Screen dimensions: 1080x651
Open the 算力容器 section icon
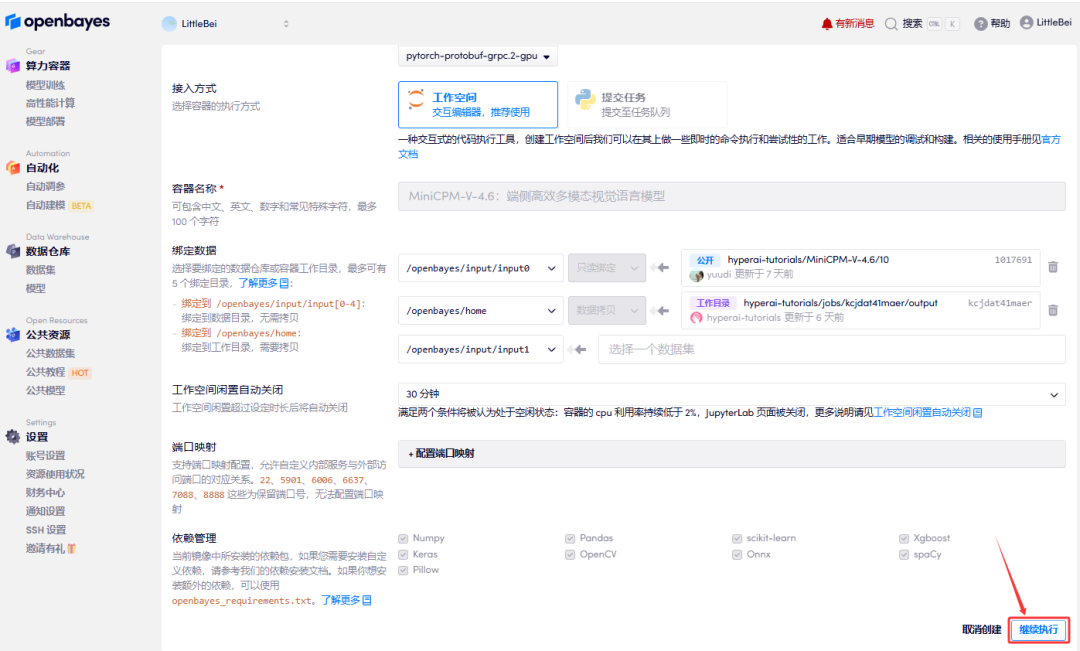pyautogui.click(x=12, y=66)
